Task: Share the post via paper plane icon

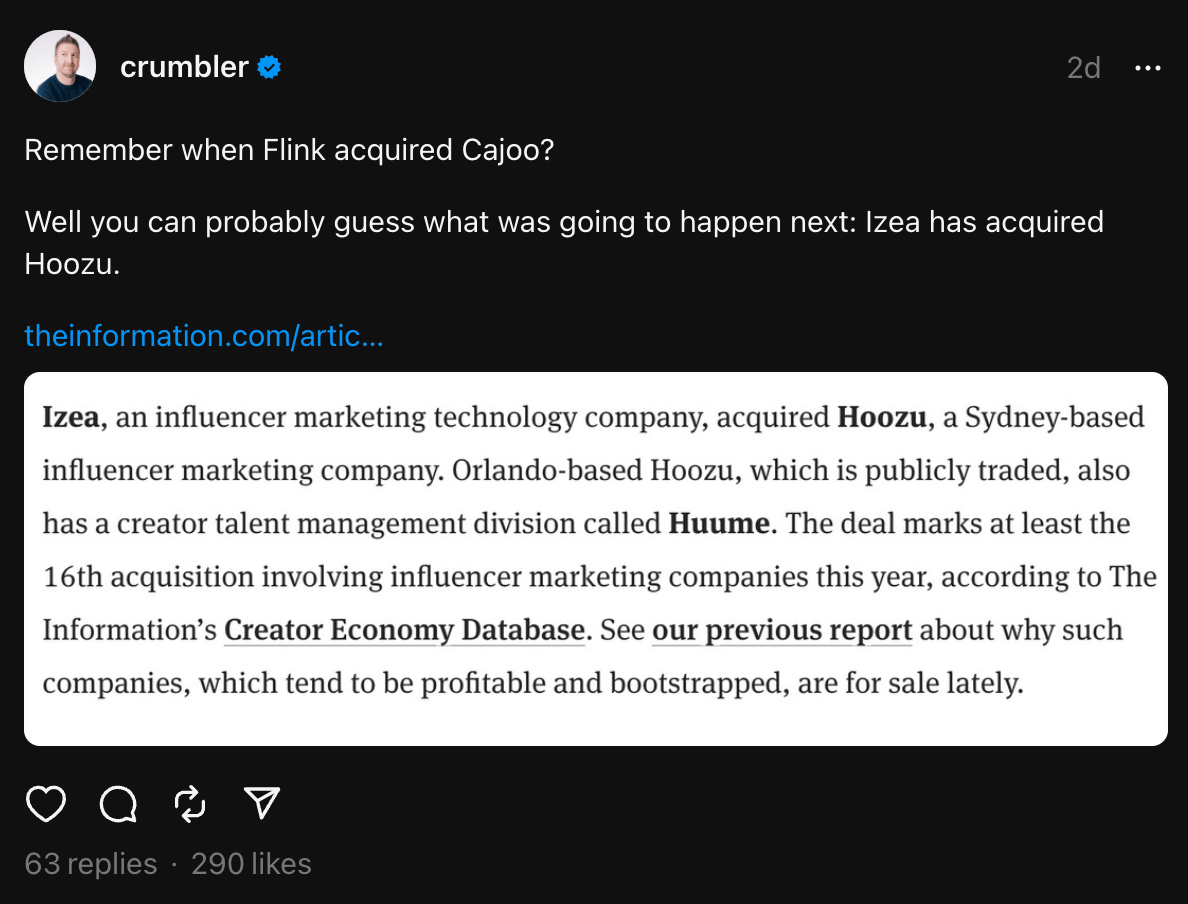Action: click(x=261, y=803)
